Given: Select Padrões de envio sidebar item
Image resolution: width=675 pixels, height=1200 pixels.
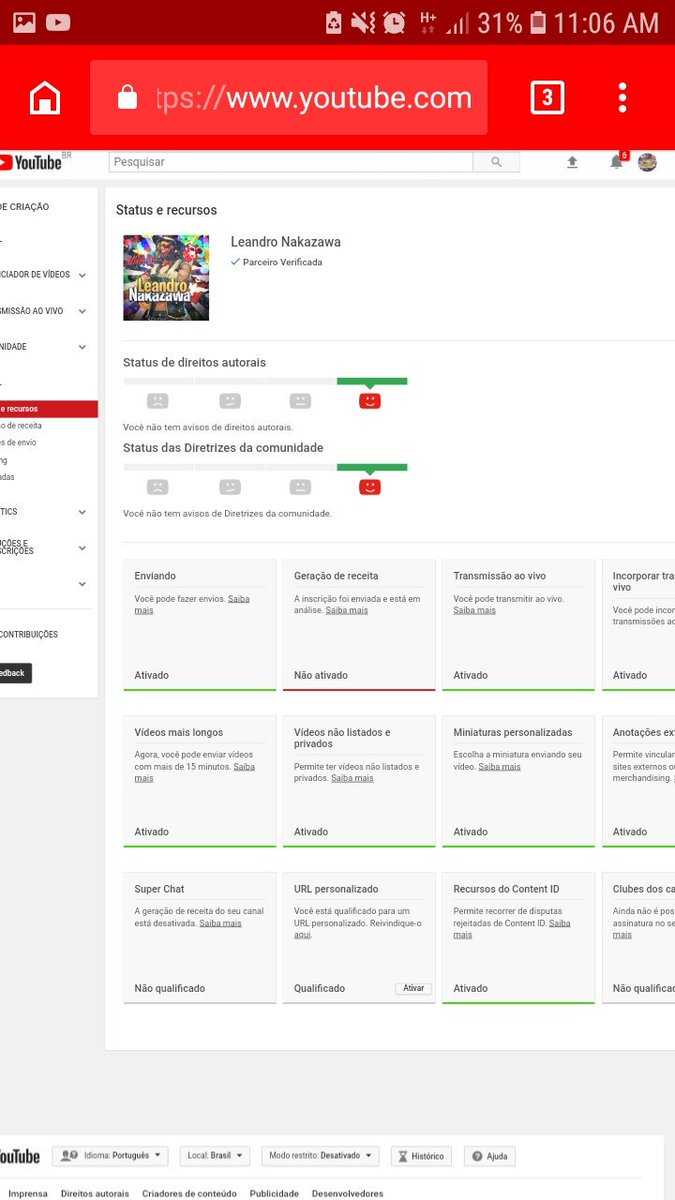Looking at the screenshot, I should click(x=19, y=443).
